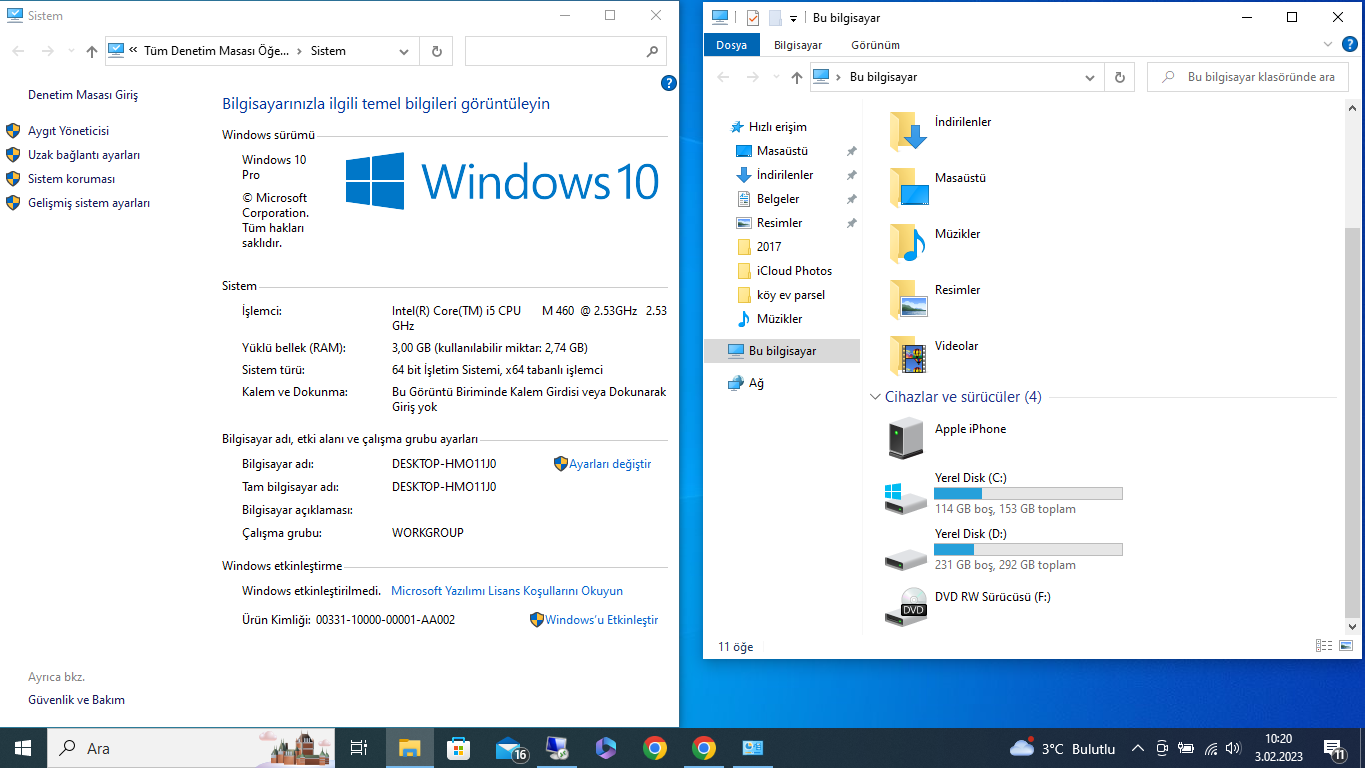The width and height of the screenshot is (1365, 768).
Task: Open the Mail app in taskbar
Action: tap(509, 748)
